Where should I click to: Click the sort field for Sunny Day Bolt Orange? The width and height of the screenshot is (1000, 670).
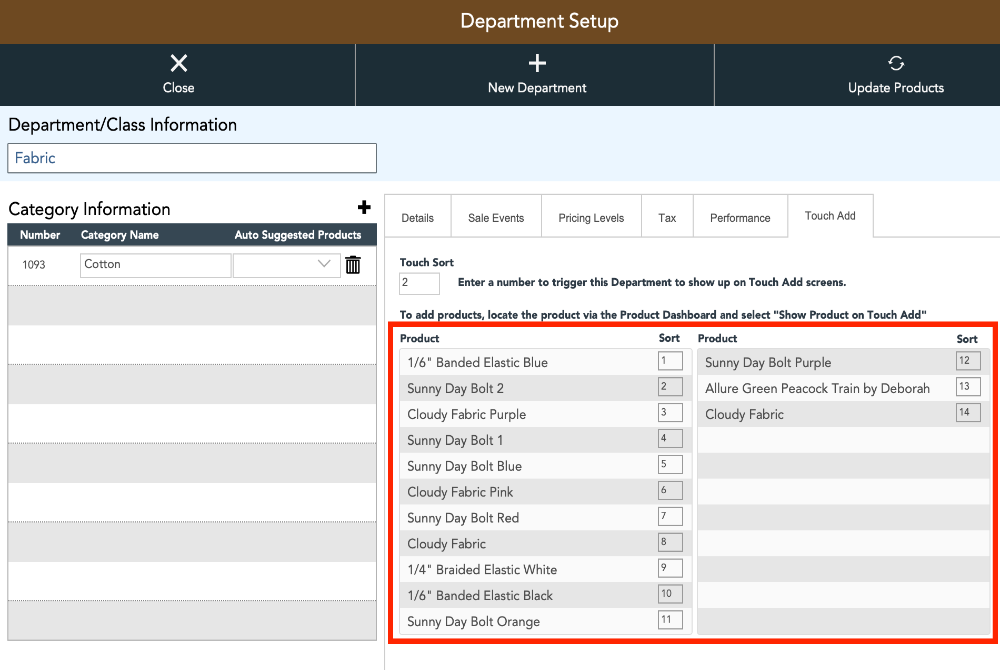[x=670, y=620]
